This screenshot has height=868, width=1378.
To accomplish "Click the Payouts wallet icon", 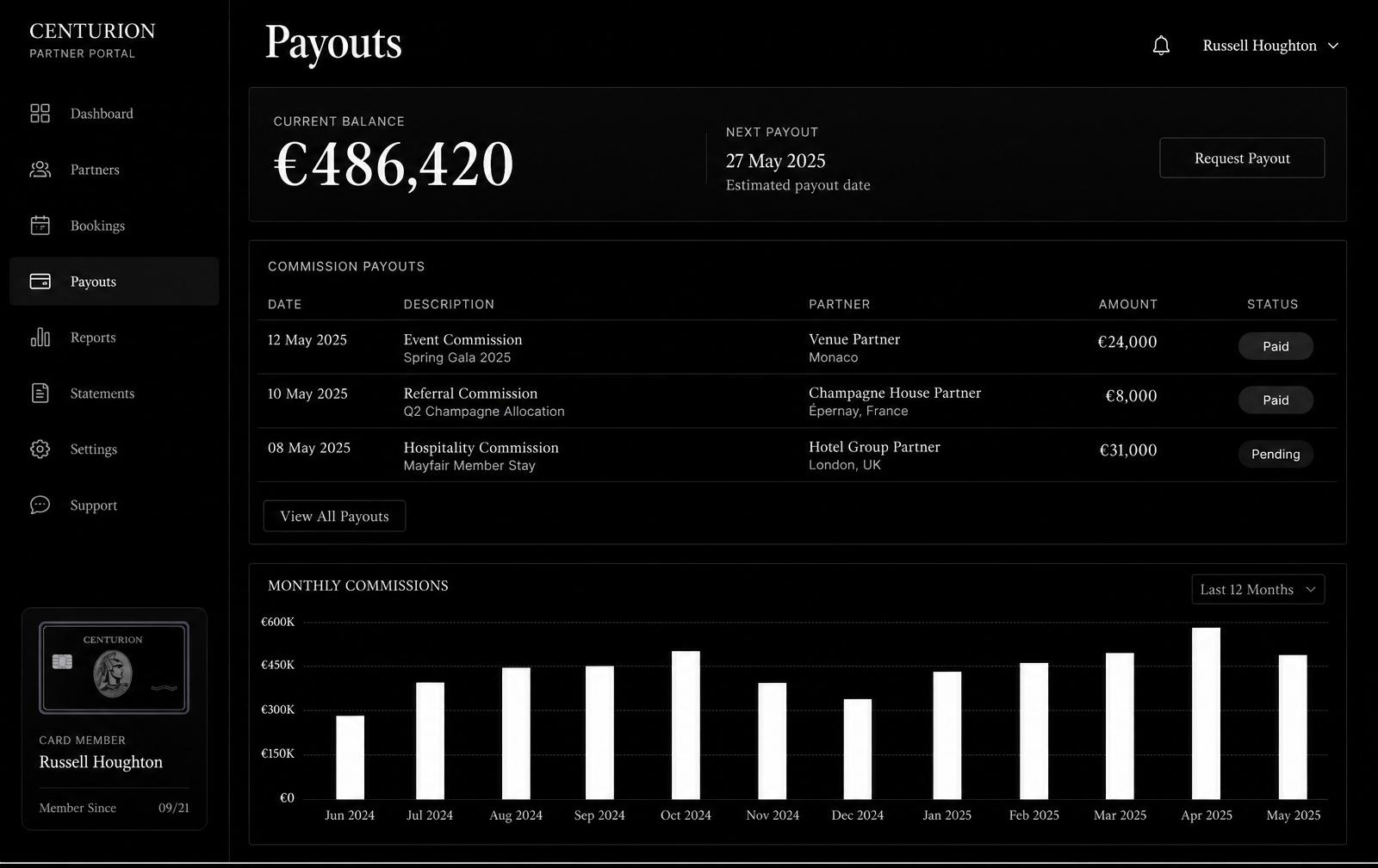I will [x=40, y=281].
